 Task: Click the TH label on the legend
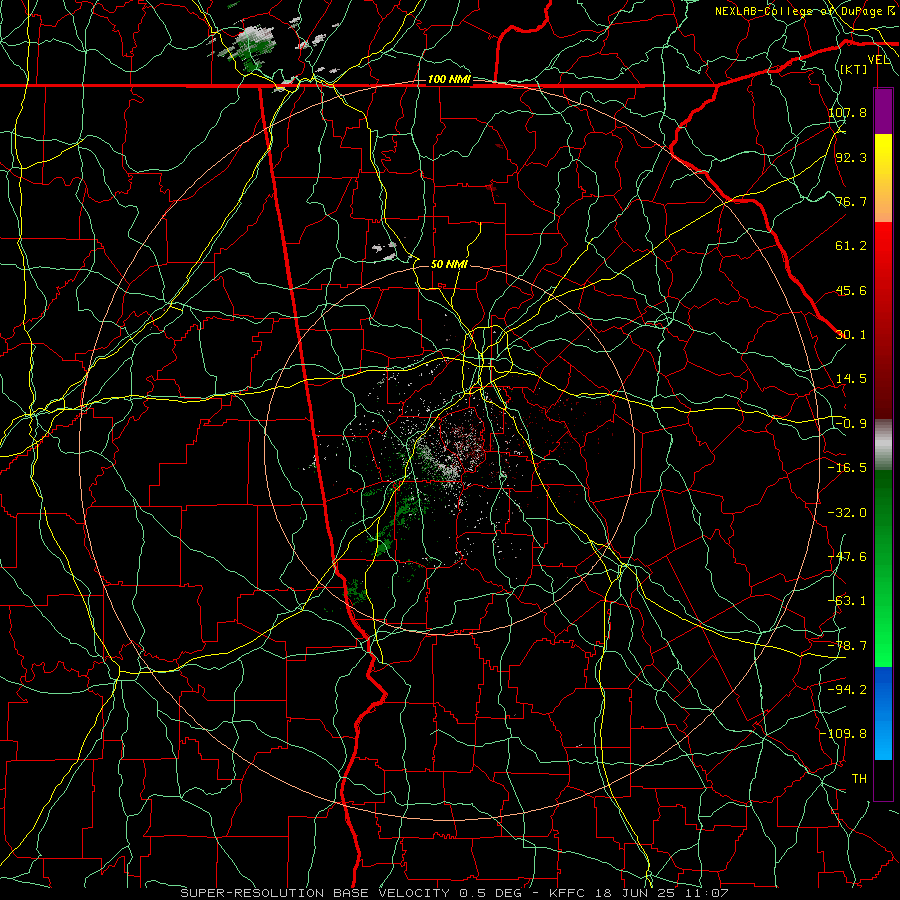[x=859, y=779]
